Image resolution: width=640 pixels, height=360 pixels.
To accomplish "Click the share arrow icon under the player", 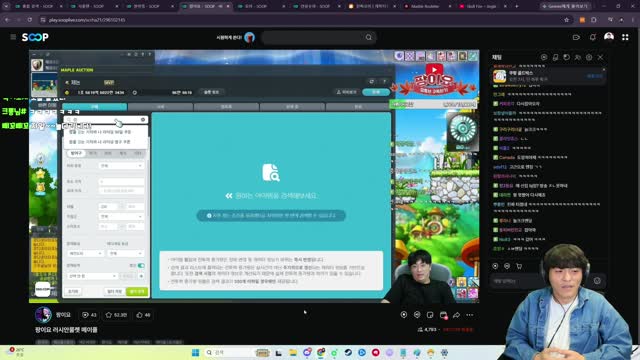I will click(x=456, y=315).
